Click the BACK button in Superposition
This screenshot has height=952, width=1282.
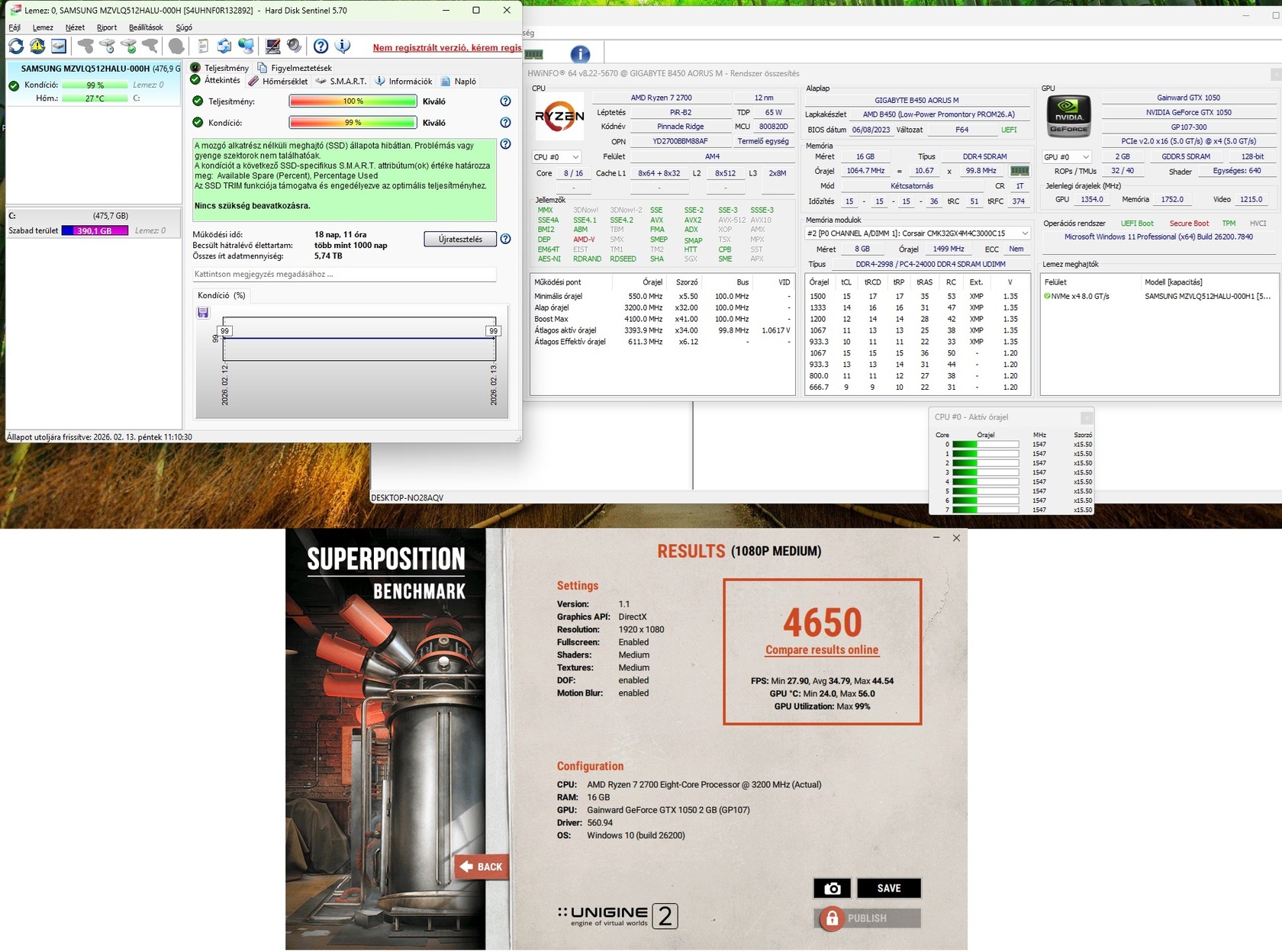482,867
